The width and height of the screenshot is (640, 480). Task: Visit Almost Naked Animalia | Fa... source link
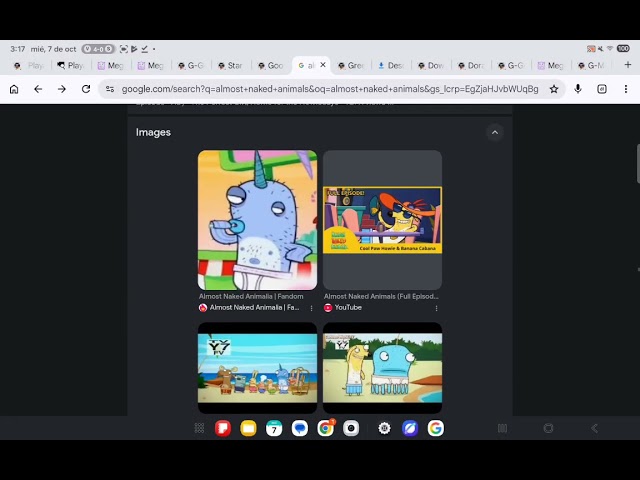[249, 307]
